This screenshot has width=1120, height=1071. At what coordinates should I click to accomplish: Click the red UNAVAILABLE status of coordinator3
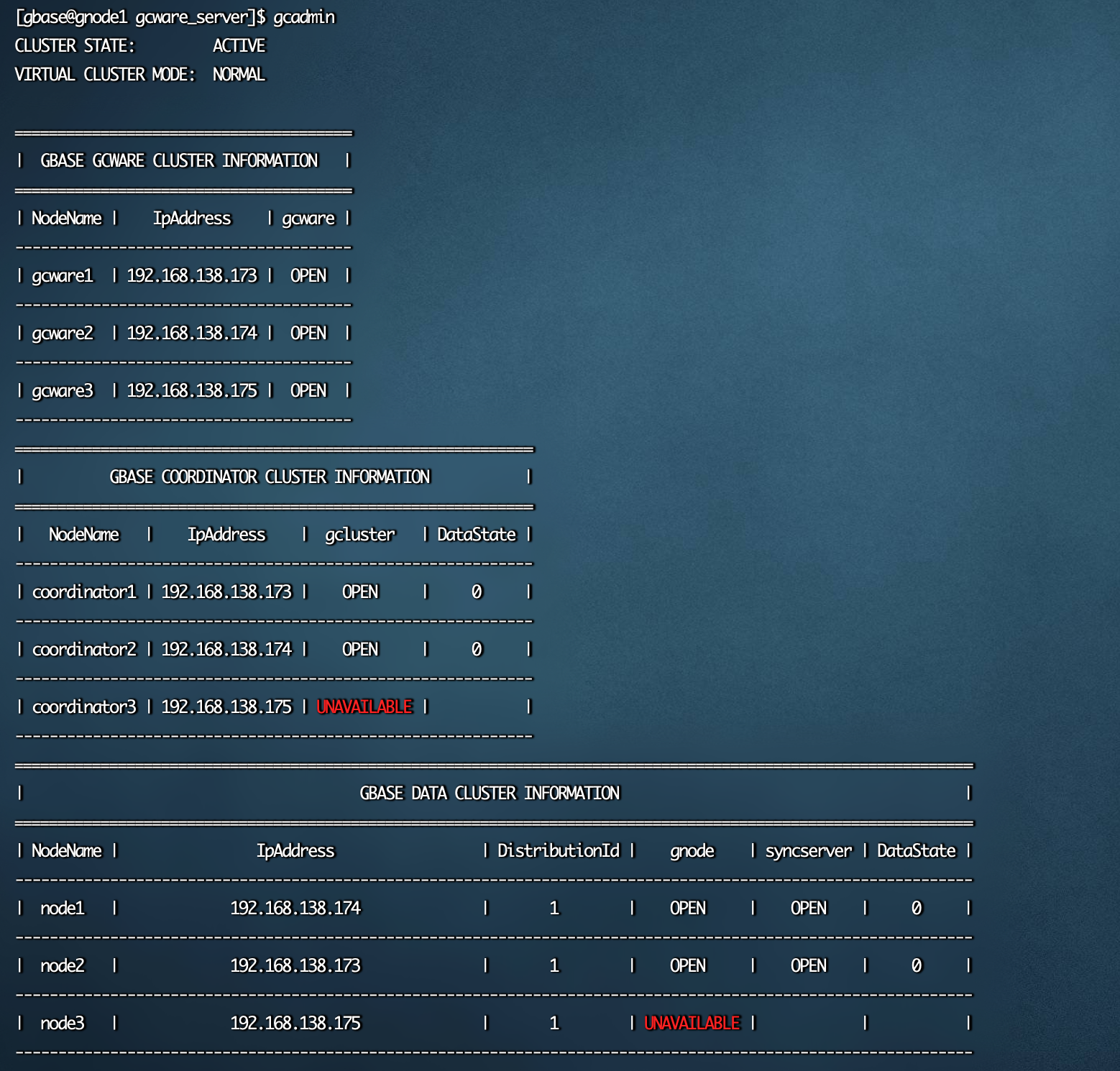coord(364,707)
